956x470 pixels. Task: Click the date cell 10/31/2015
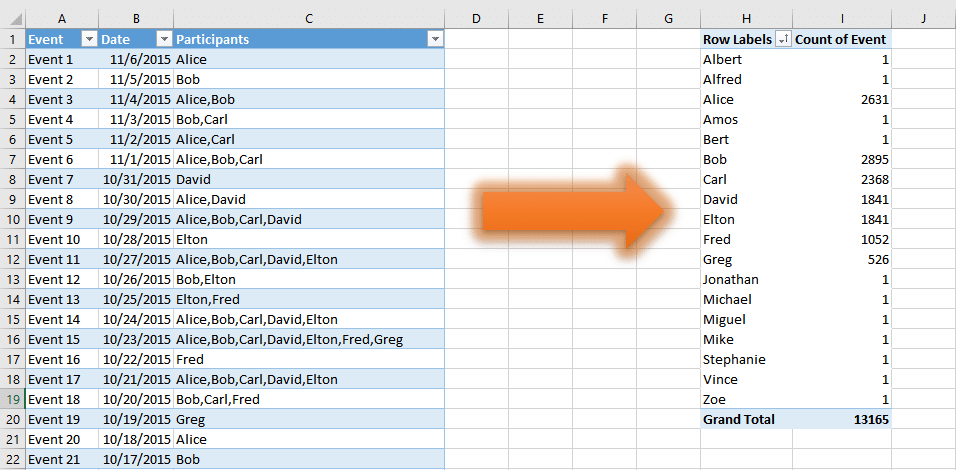click(x=136, y=179)
